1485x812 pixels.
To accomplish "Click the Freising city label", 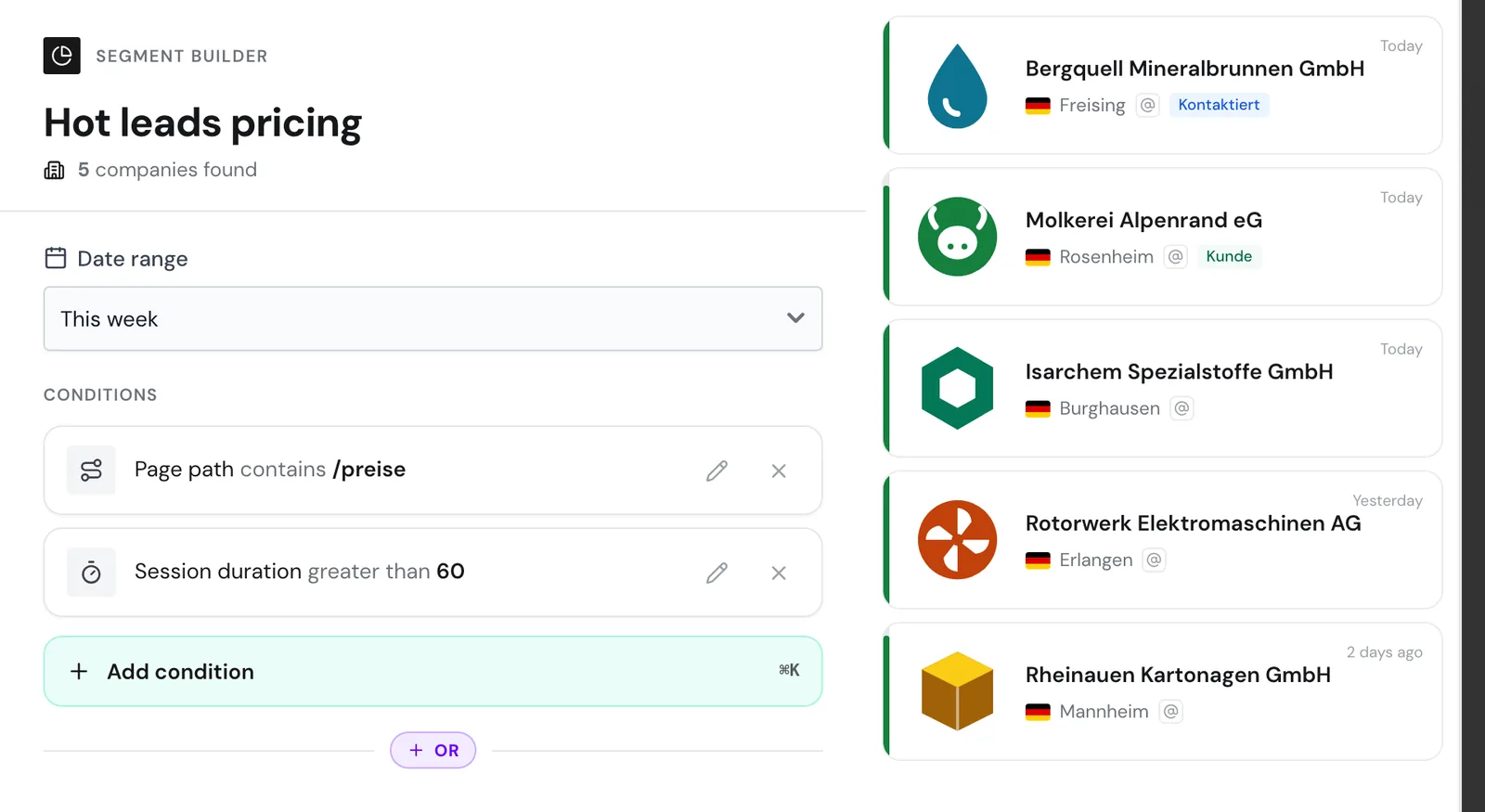I will (x=1091, y=105).
